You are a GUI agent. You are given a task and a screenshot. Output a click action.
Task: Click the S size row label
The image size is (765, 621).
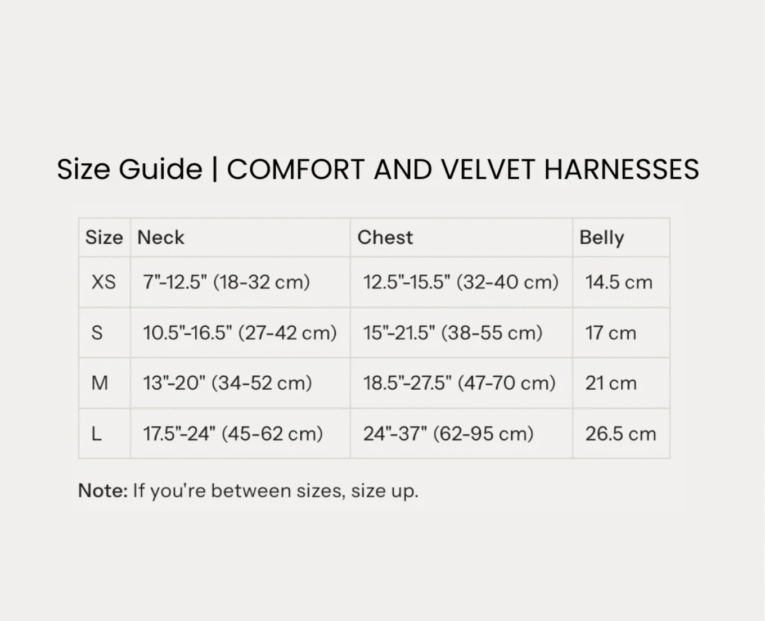(97, 333)
